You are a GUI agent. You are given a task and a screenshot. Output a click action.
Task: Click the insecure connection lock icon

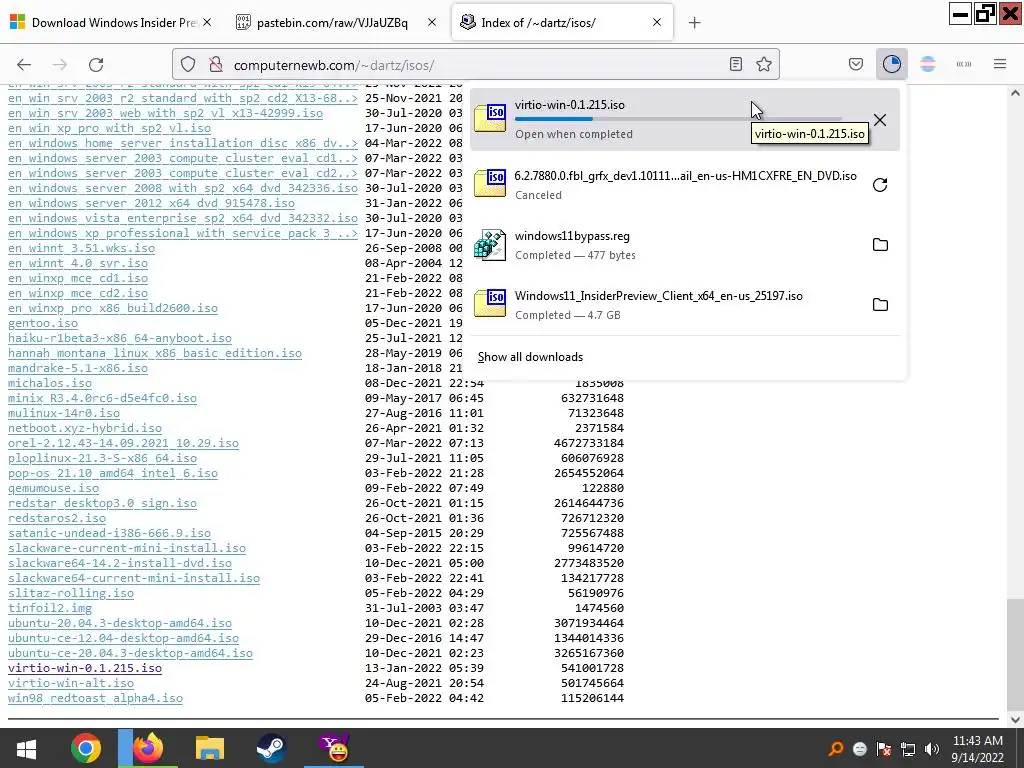pos(216,65)
